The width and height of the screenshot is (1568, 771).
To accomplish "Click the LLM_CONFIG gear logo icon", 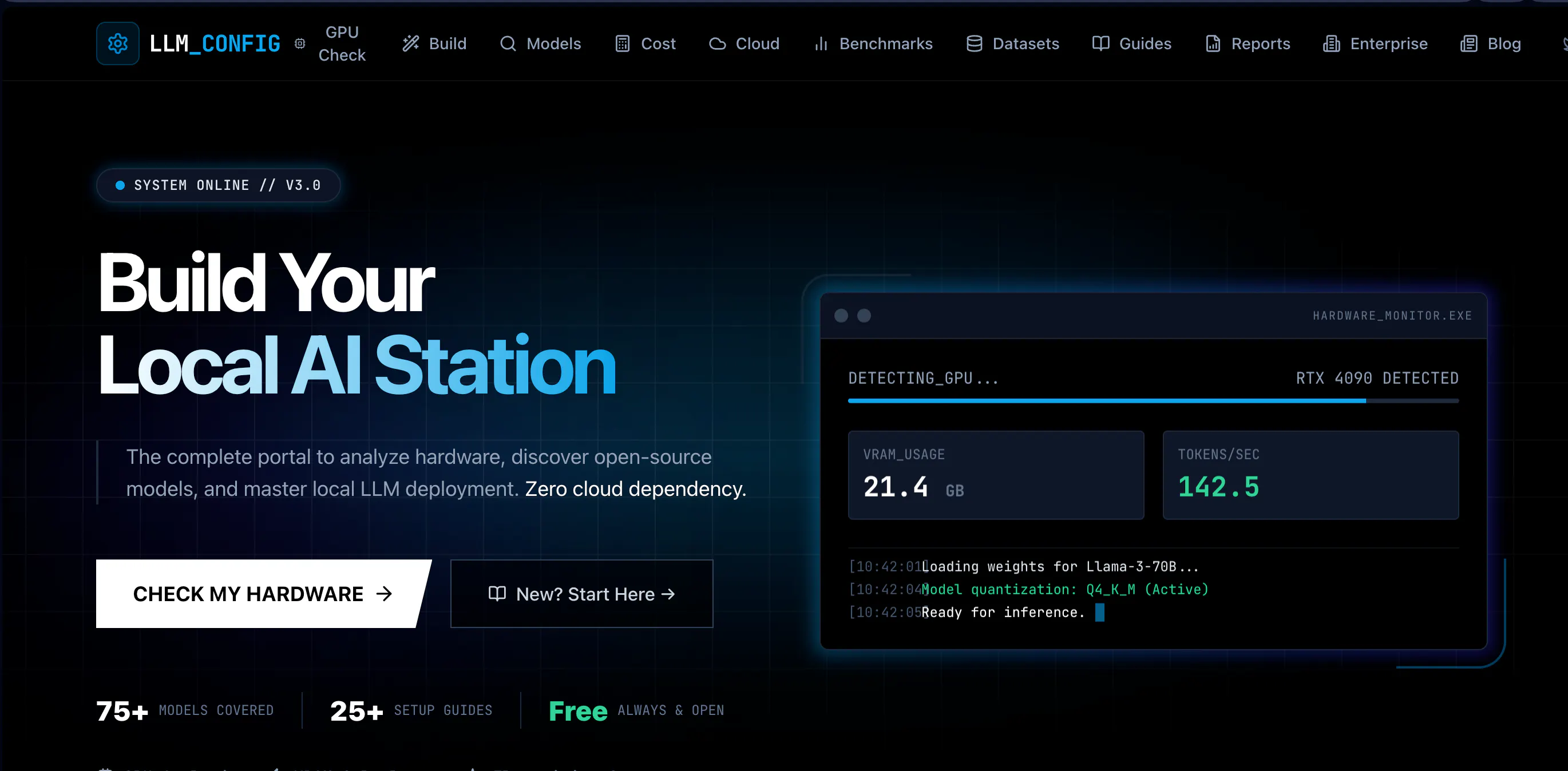I will point(117,44).
